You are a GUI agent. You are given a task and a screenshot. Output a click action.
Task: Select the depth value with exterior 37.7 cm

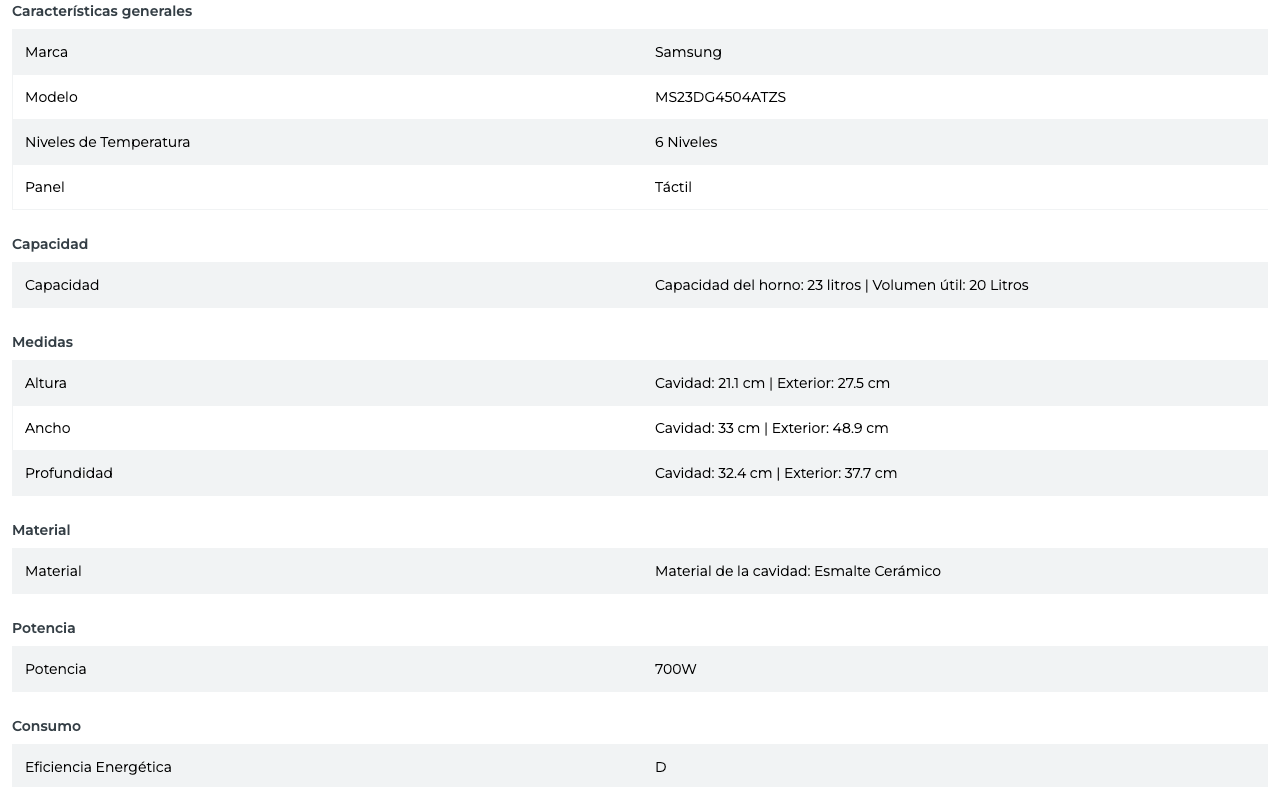tap(776, 473)
